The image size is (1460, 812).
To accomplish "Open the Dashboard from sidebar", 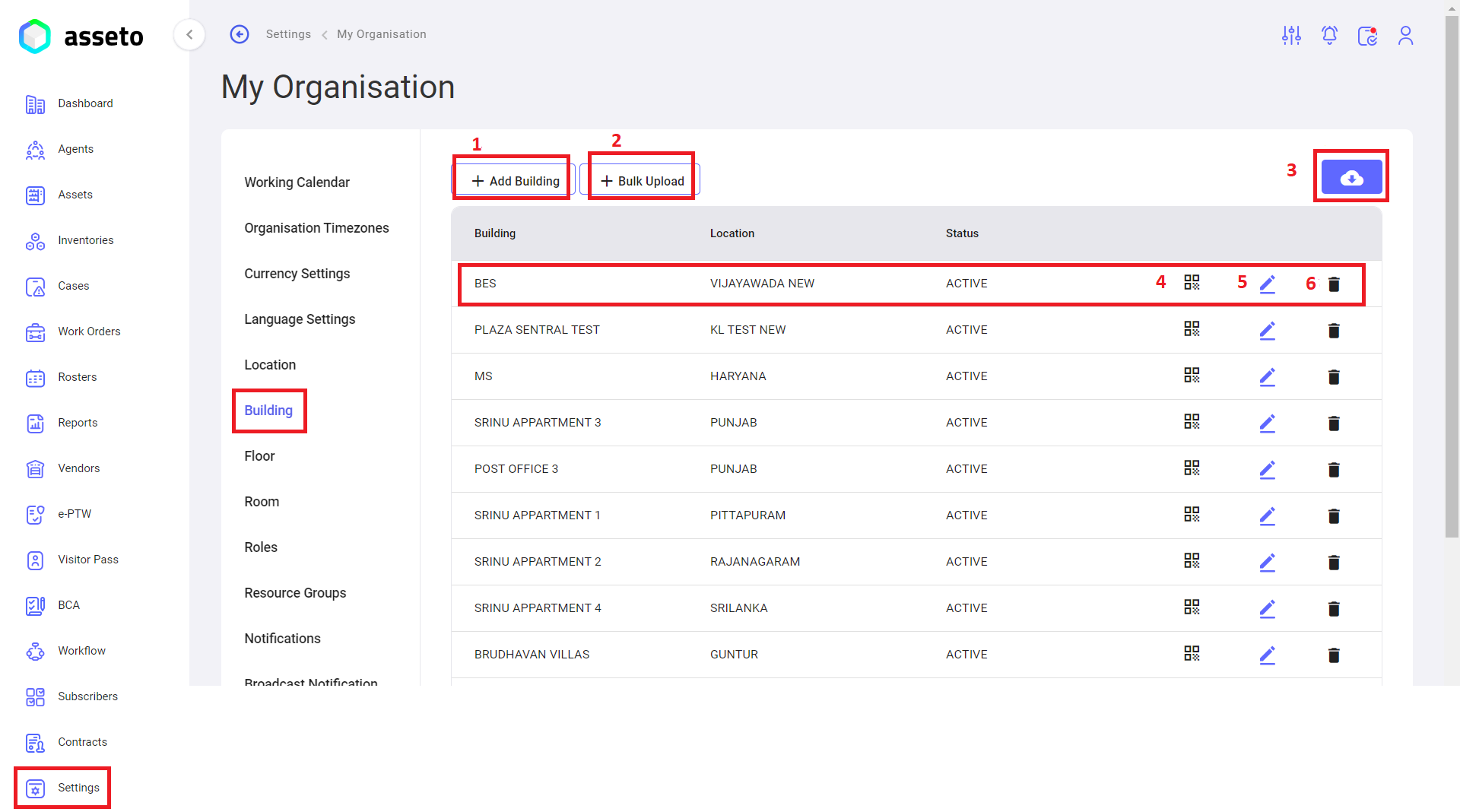I will pos(85,103).
